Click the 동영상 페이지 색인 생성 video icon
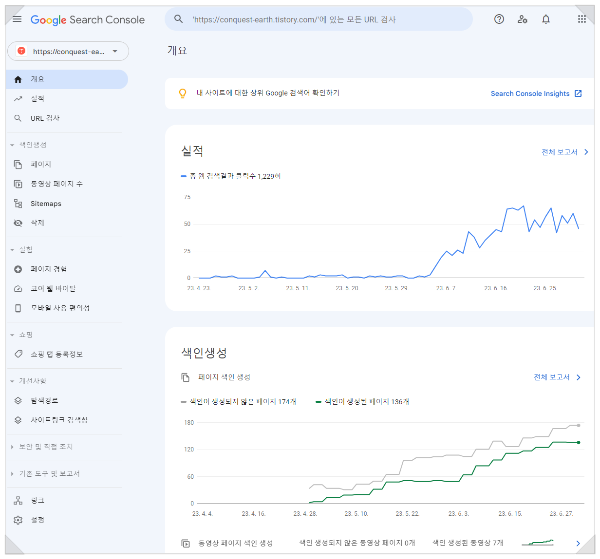This screenshot has width=600, height=559. 185,543
